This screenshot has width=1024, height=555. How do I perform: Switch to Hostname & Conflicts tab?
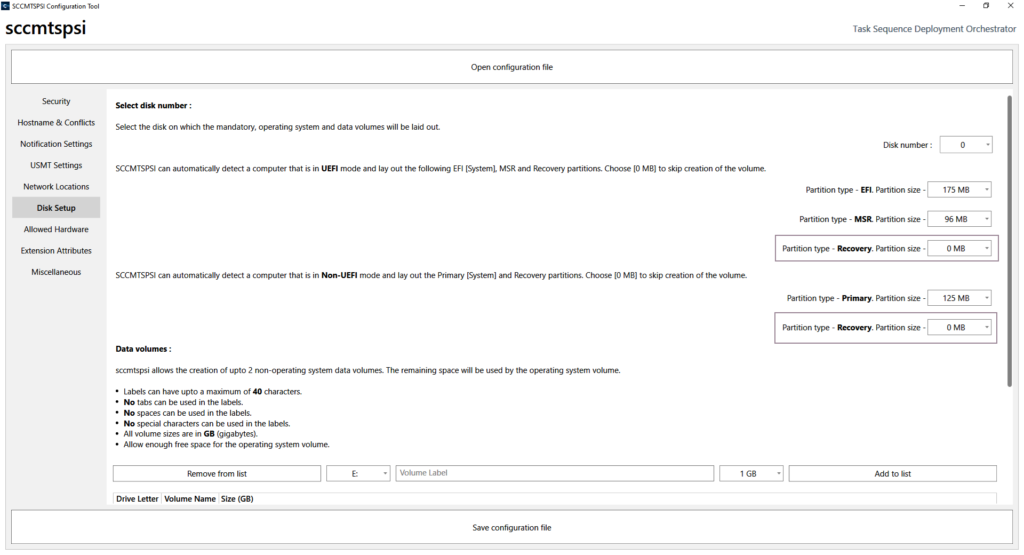pos(56,123)
